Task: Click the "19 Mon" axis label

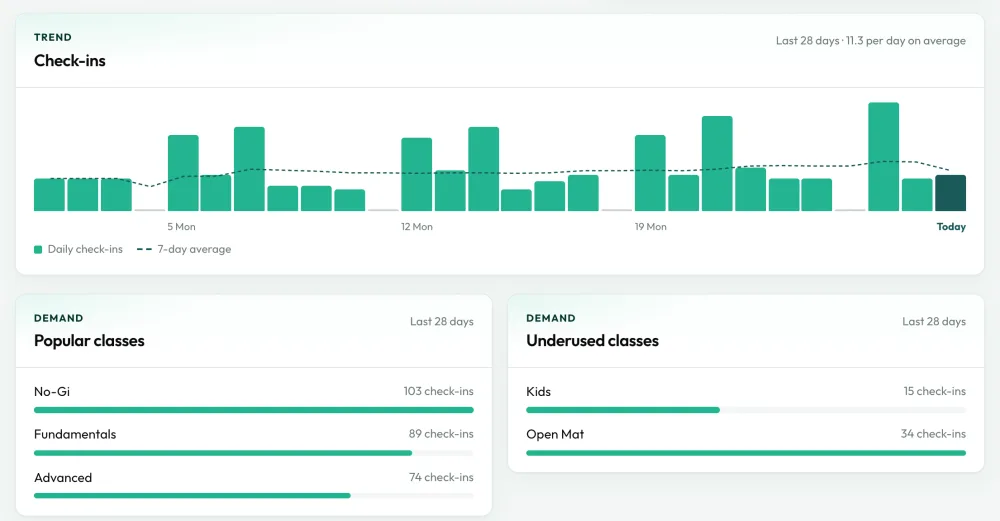Action: pos(651,226)
